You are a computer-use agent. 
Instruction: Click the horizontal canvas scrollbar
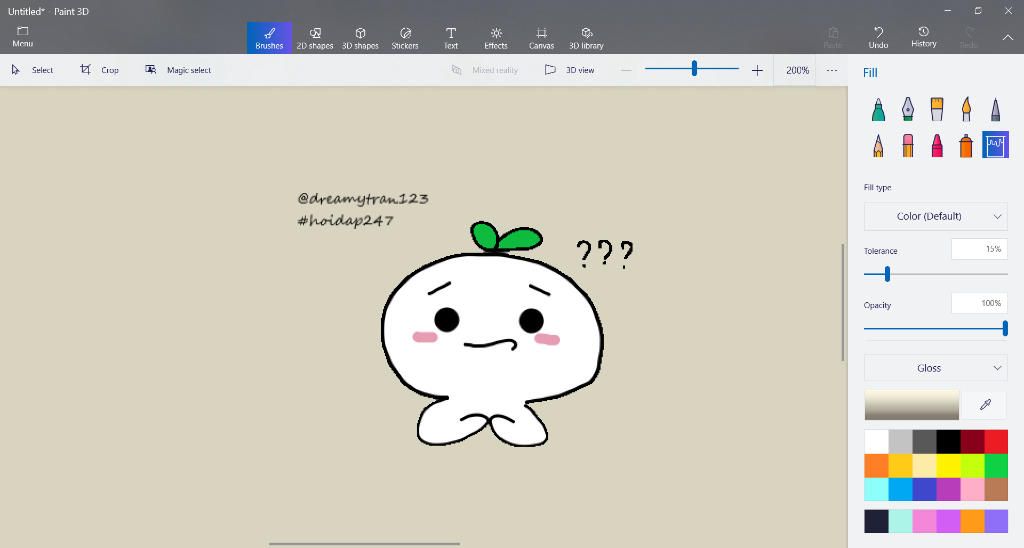[364, 543]
